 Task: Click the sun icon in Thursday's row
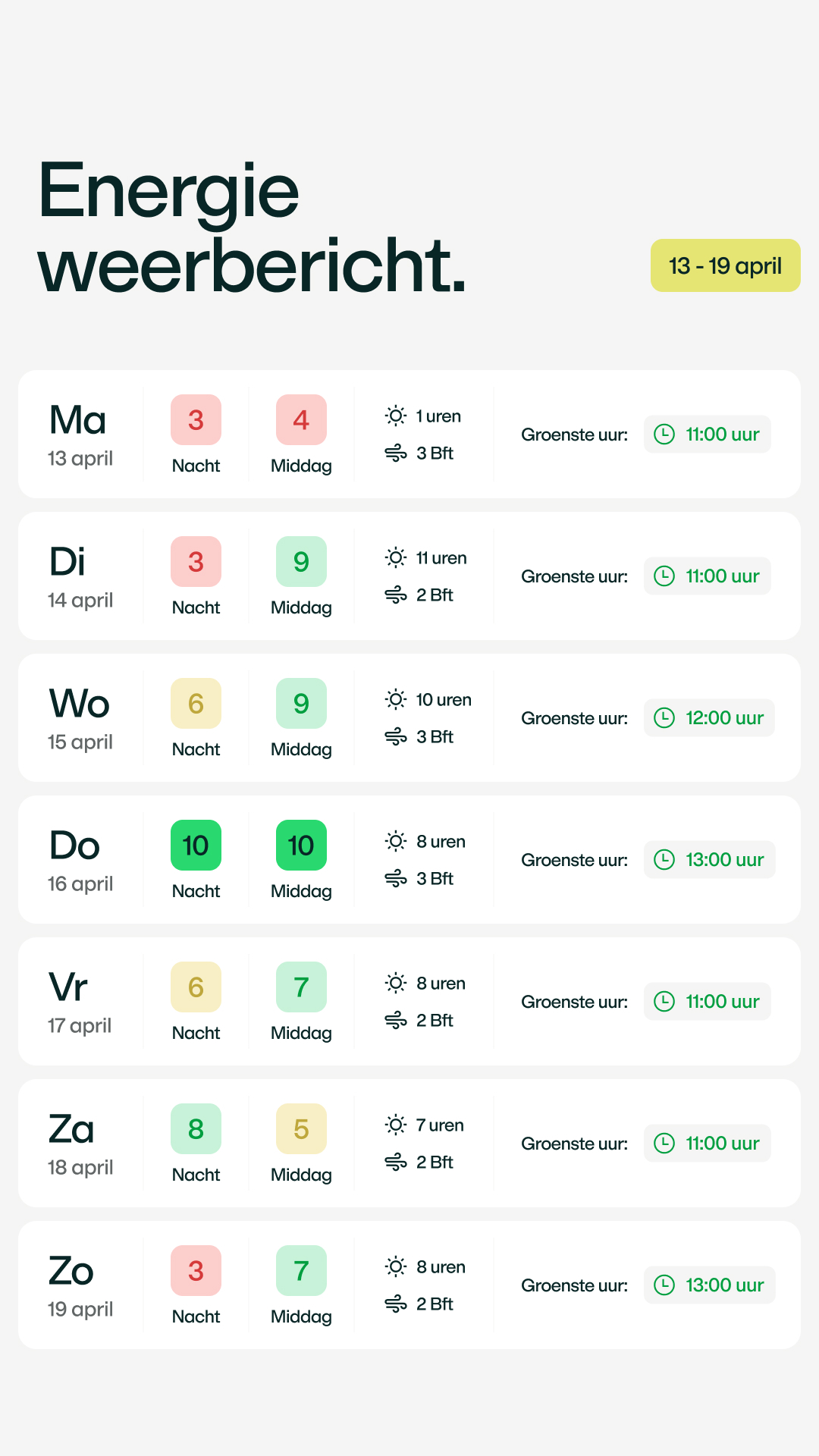(396, 841)
